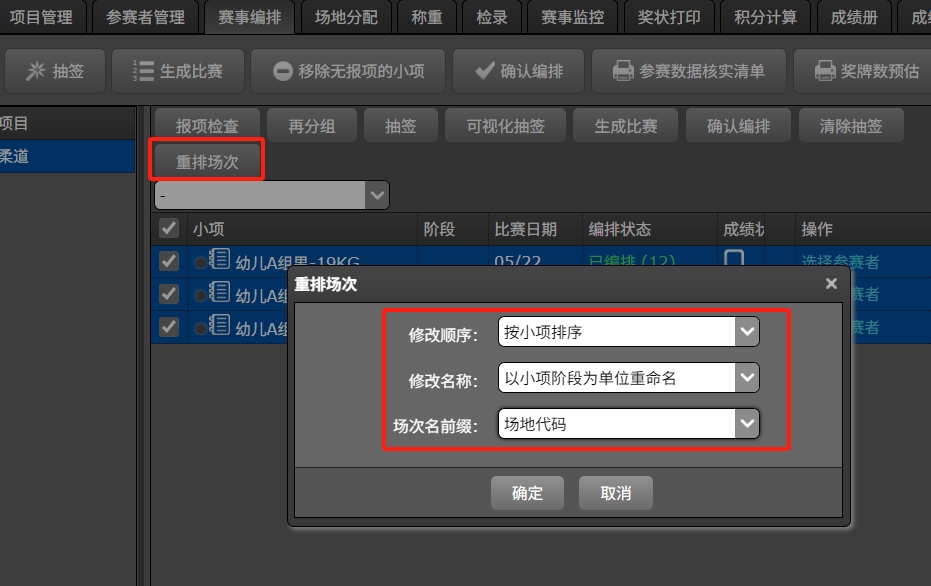931x586 pixels.
Task: Toggle the select-all checkbox in table header
Action: click(x=169, y=229)
